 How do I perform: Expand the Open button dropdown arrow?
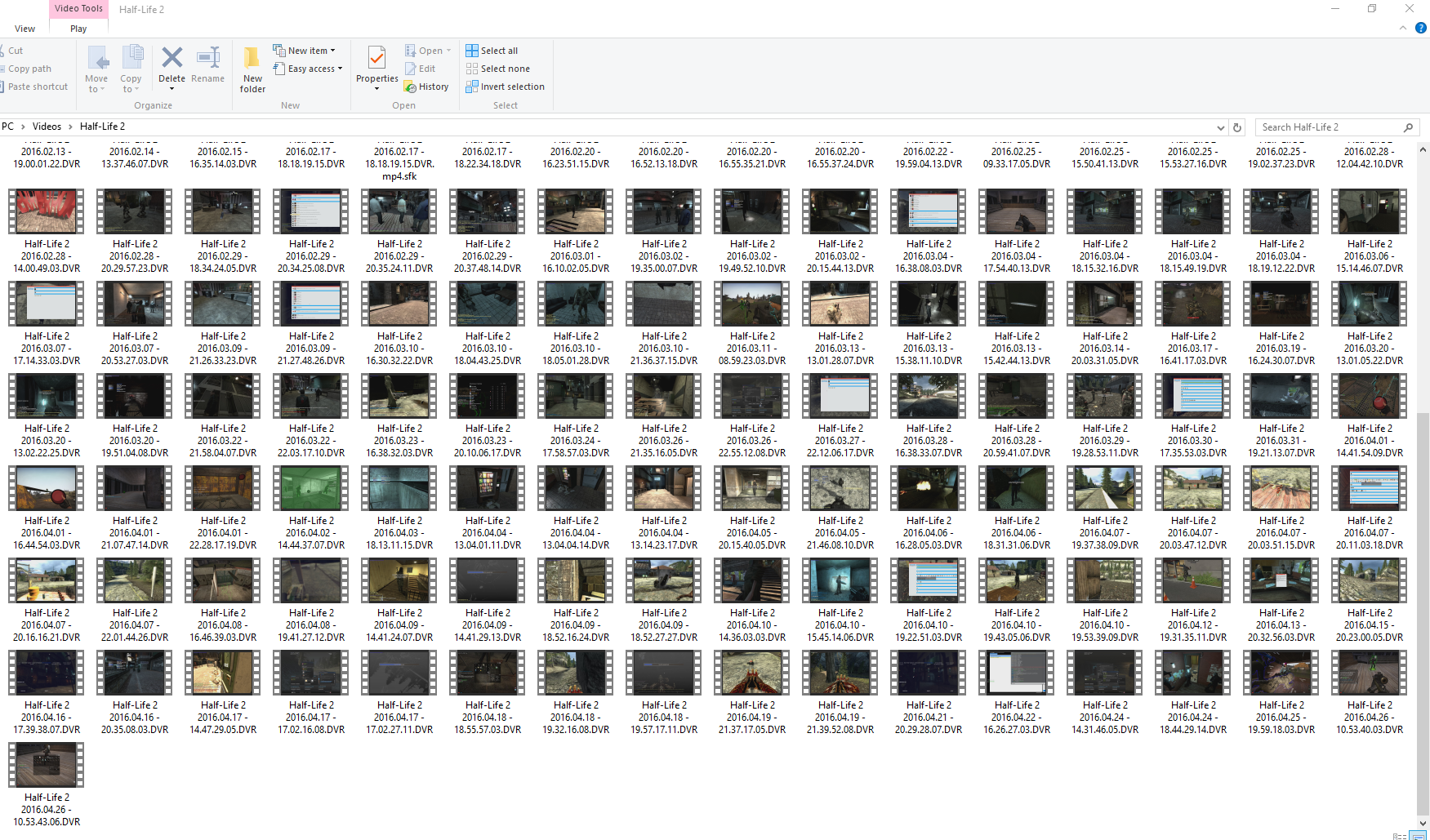pyautogui.click(x=448, y=51)
